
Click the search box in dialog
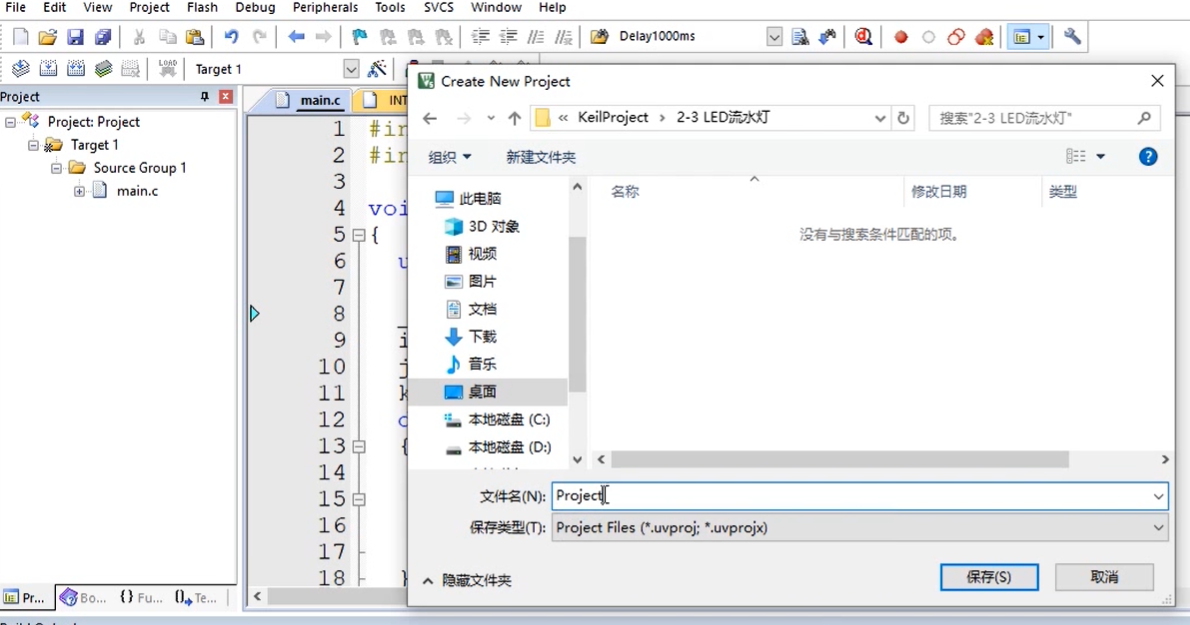(1045, 118)
